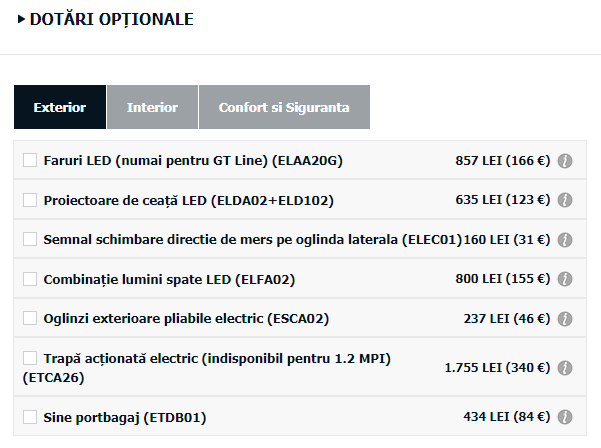This screenshot has width=601, height=448.
Task: Show info for Oglinzi exterioare pliabile electric
Action: [x=565, y=318]
